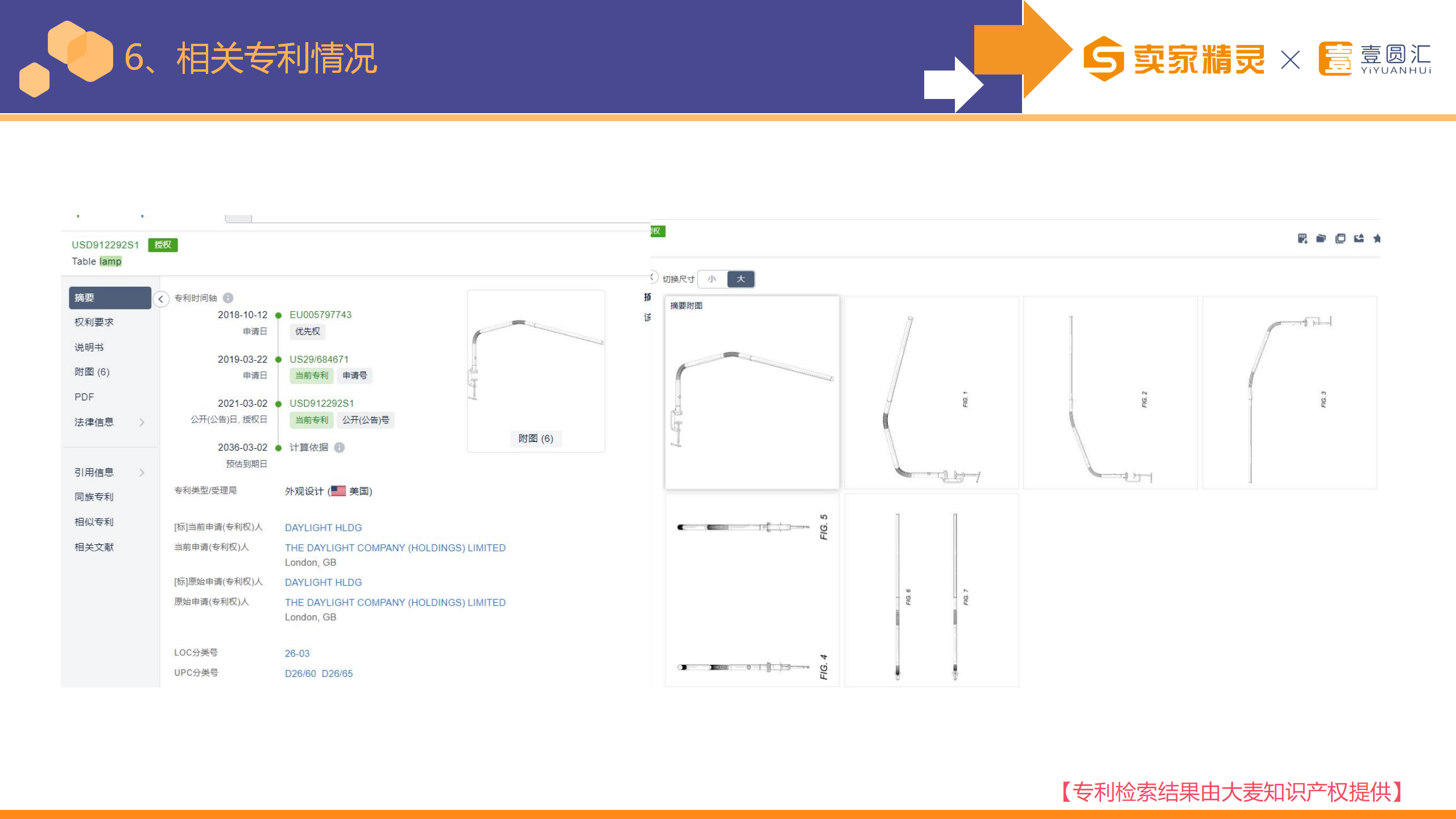Expand the 引用信息 submenu arrow
Viewport: 1456px width, 819px height.
(x=142, y=472)
